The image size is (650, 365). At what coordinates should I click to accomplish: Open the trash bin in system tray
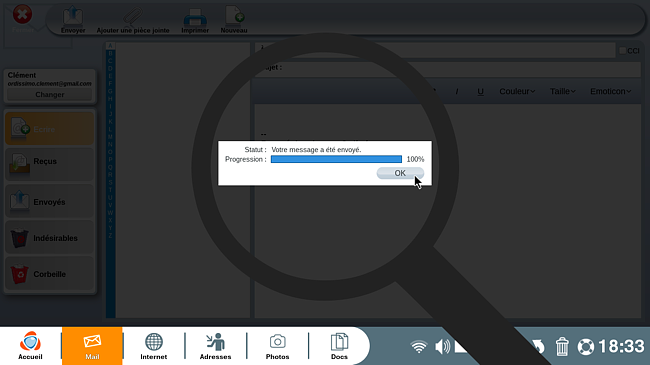click(x=562, y=346)
